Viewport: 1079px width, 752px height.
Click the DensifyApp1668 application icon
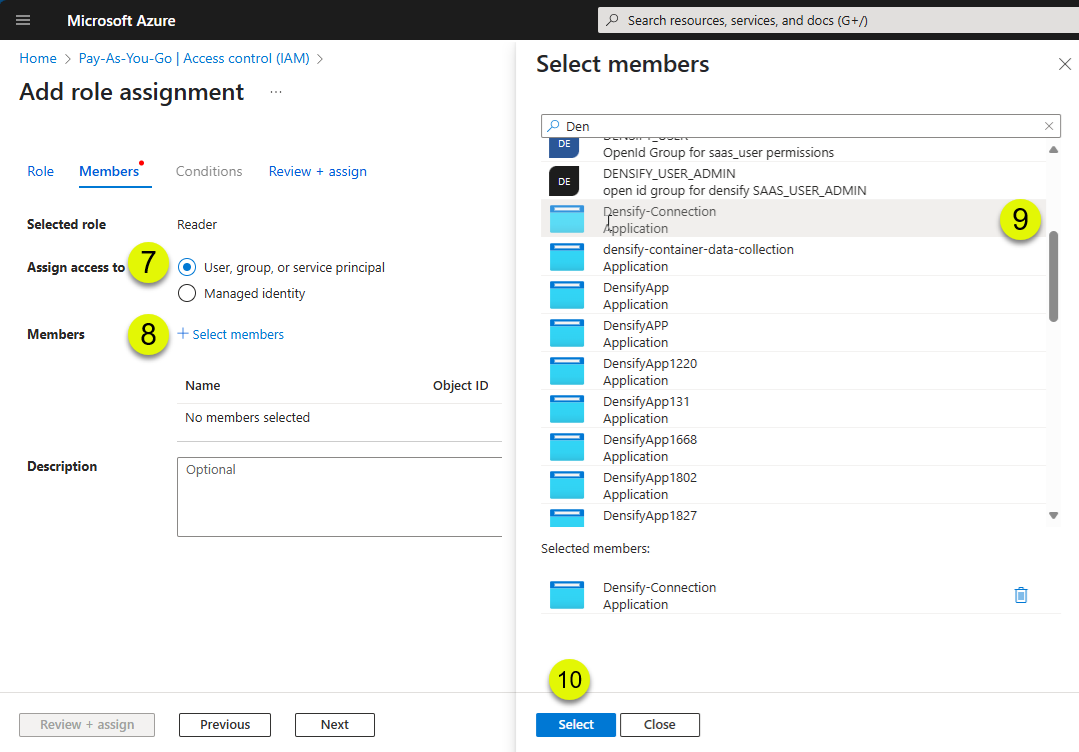[x=567, y=447]
